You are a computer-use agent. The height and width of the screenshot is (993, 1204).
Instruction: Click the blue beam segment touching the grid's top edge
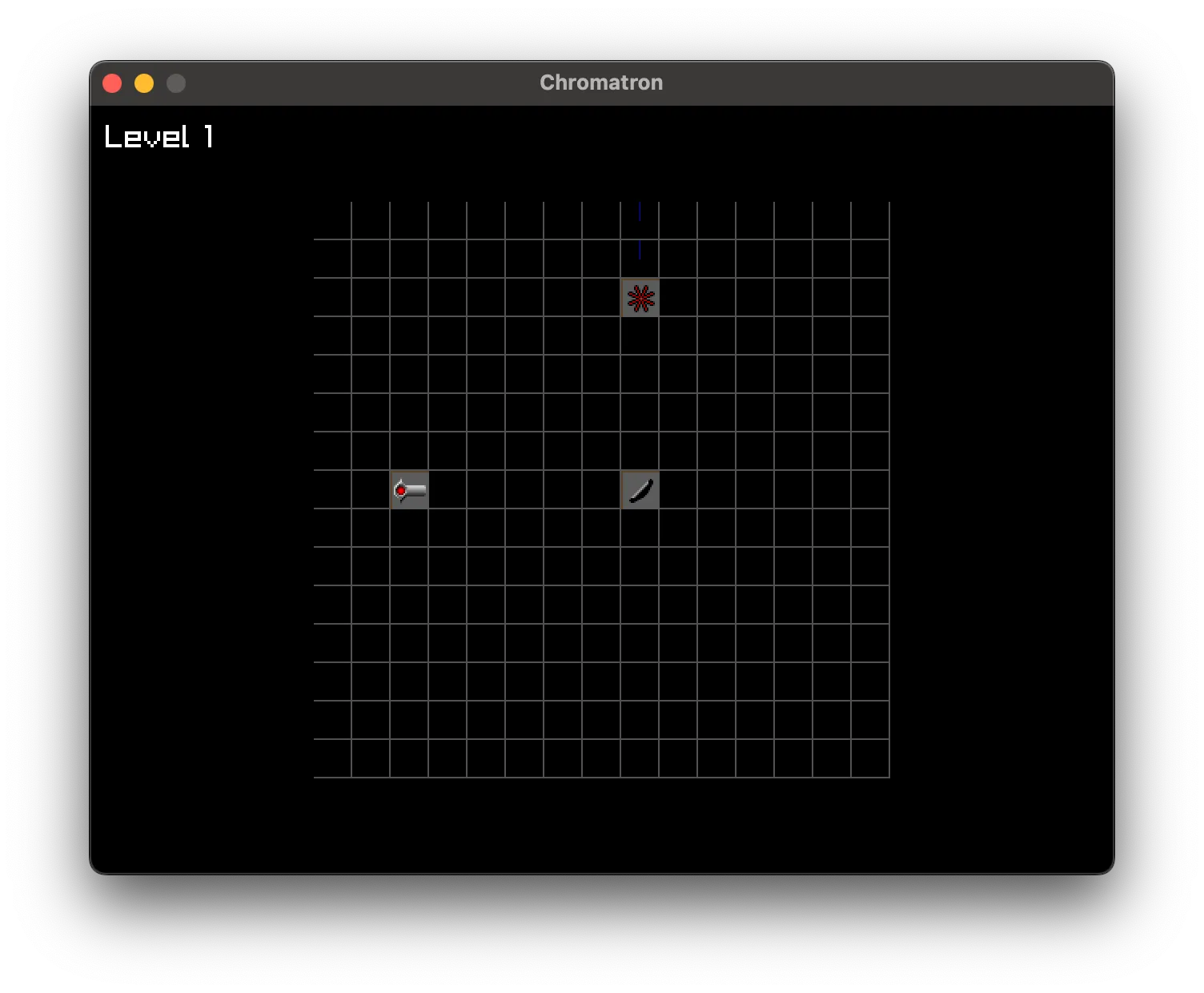(x=640, y=212)
